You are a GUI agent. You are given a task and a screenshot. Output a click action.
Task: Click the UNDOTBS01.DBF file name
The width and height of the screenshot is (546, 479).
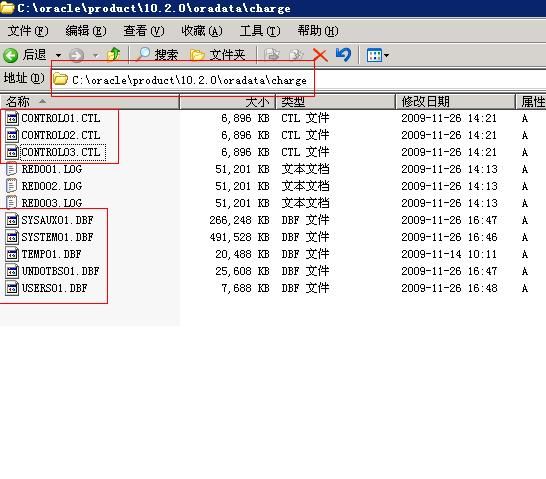[x=61, y=271]
